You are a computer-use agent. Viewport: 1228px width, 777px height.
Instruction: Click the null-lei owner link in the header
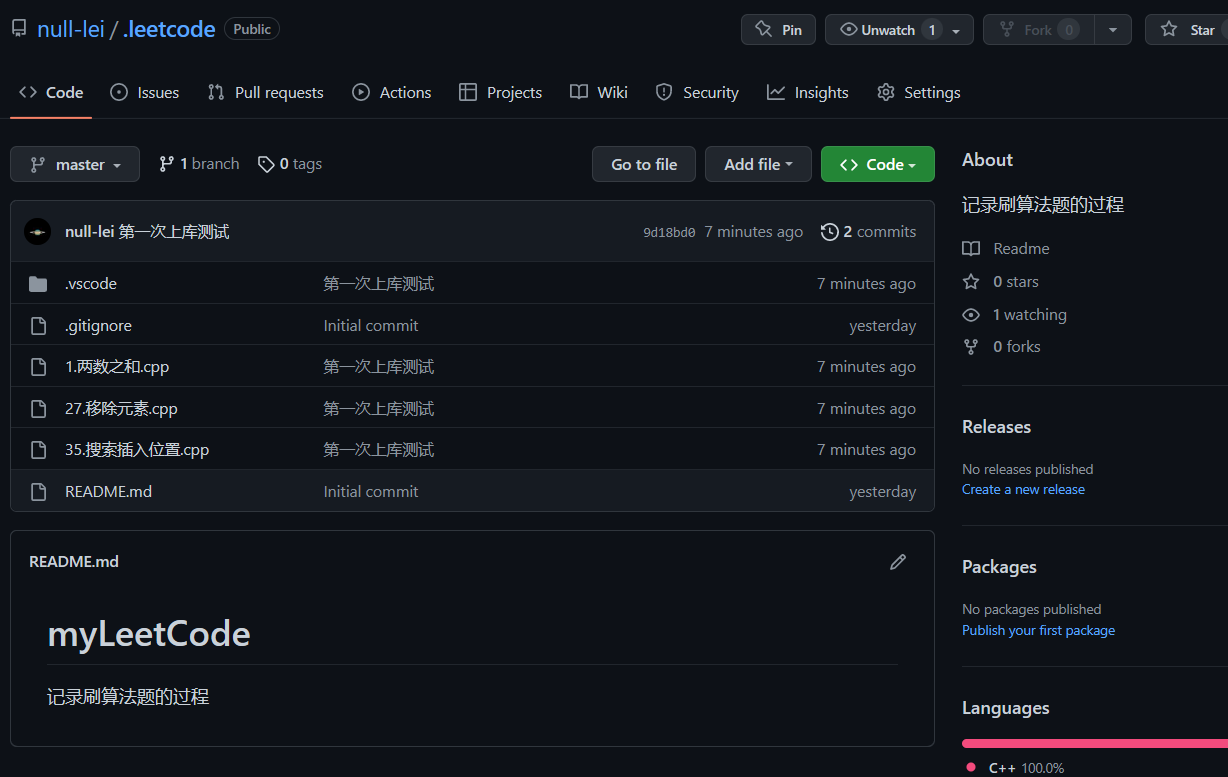point(71,29)
